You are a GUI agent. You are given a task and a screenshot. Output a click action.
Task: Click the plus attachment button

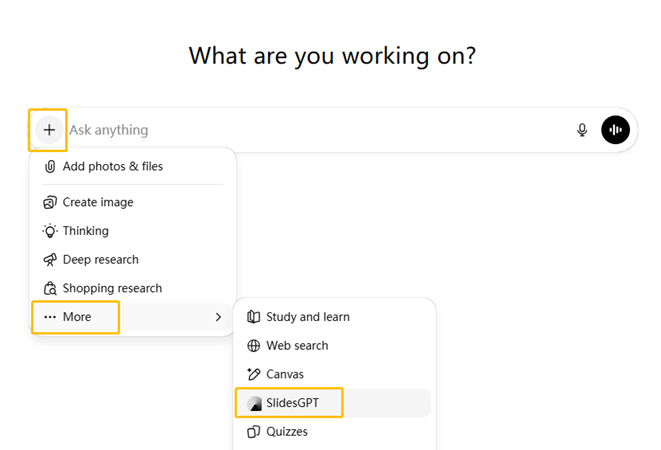(x=49, y=130)
